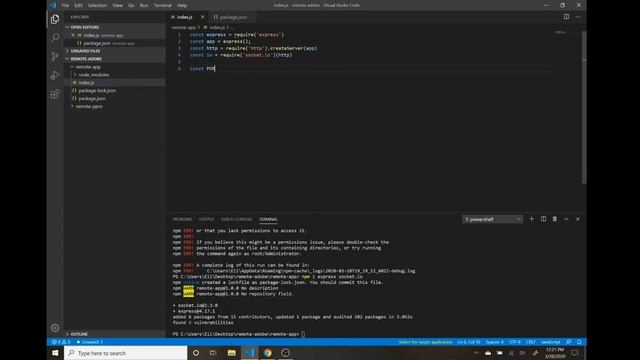Open package.json in the remote-app tree
Image resolution: width=640 pixels, height=360 pixels.
92,99
